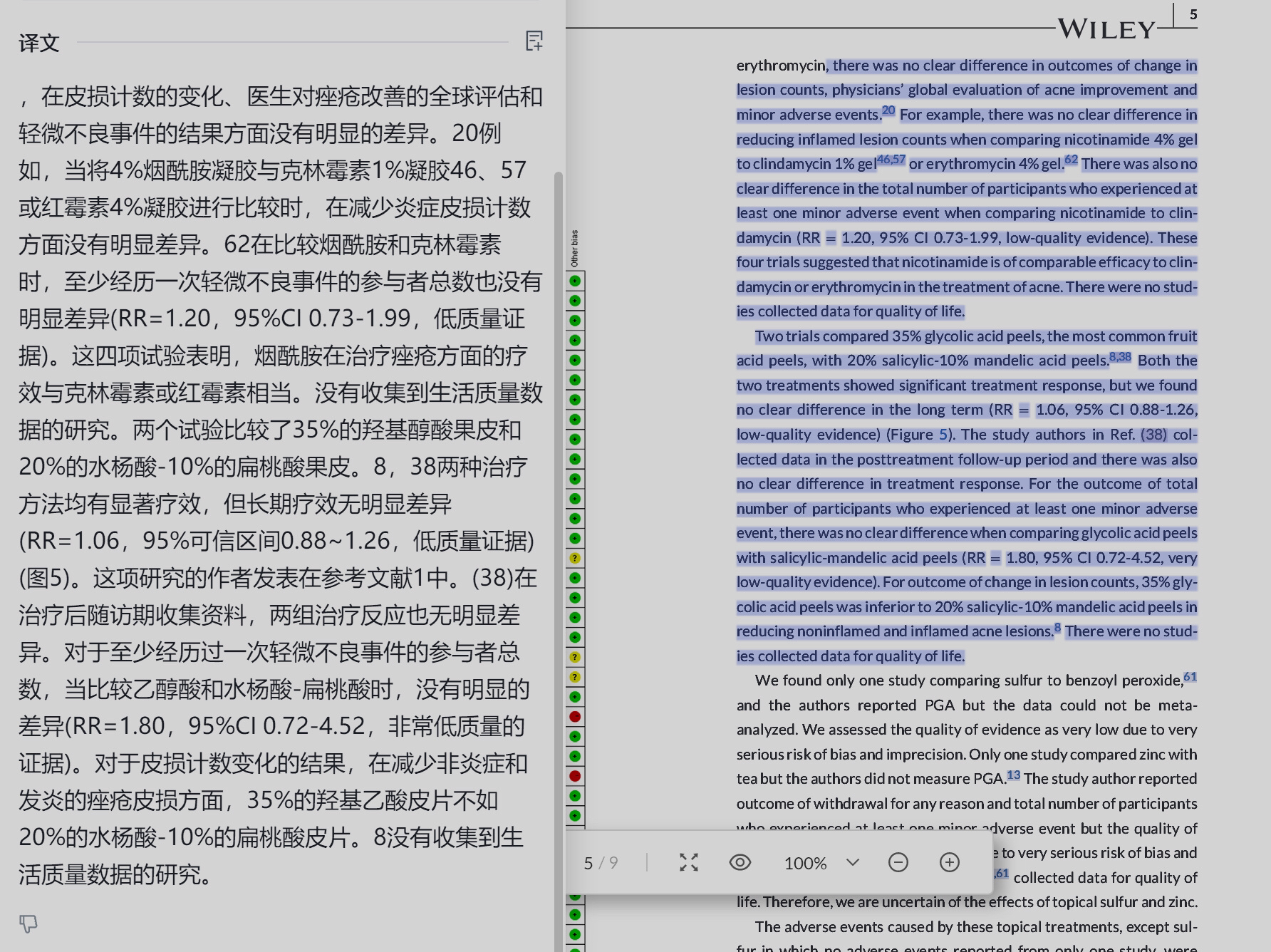
Task: Zoom out using the minus circle icon
Action: point(898,863)
